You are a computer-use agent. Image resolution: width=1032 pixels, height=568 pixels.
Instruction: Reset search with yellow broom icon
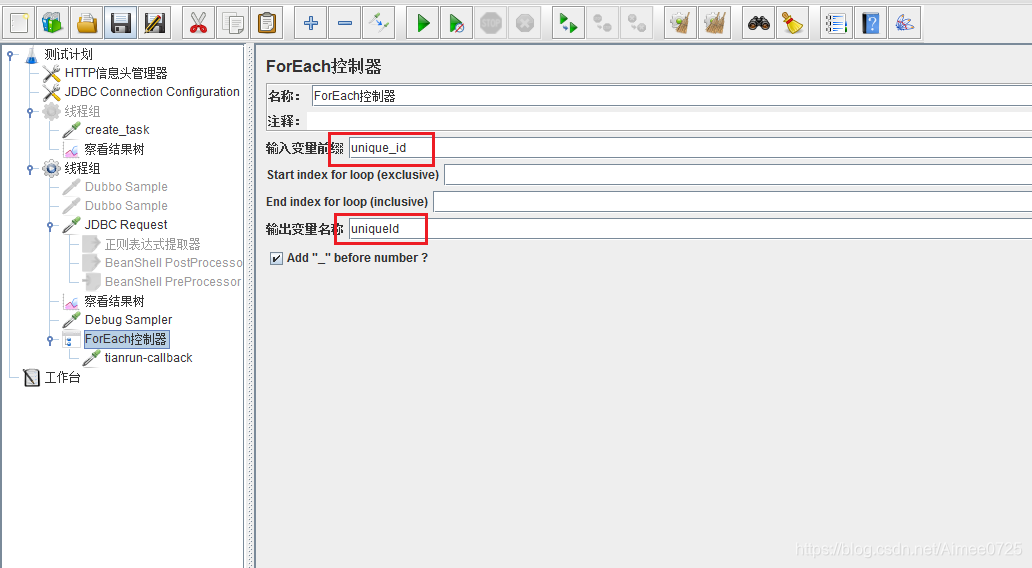pyautogui.click(x=792, y=23)
